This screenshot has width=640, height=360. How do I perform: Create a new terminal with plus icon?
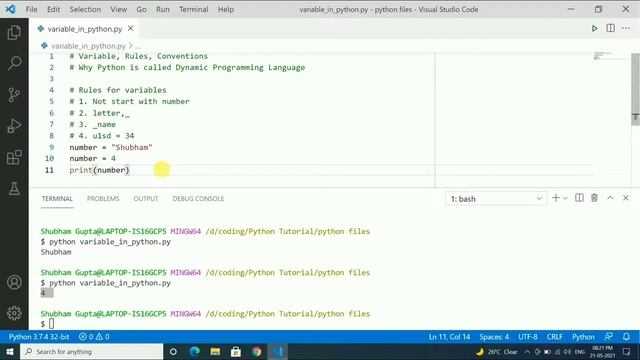(556, 198)
